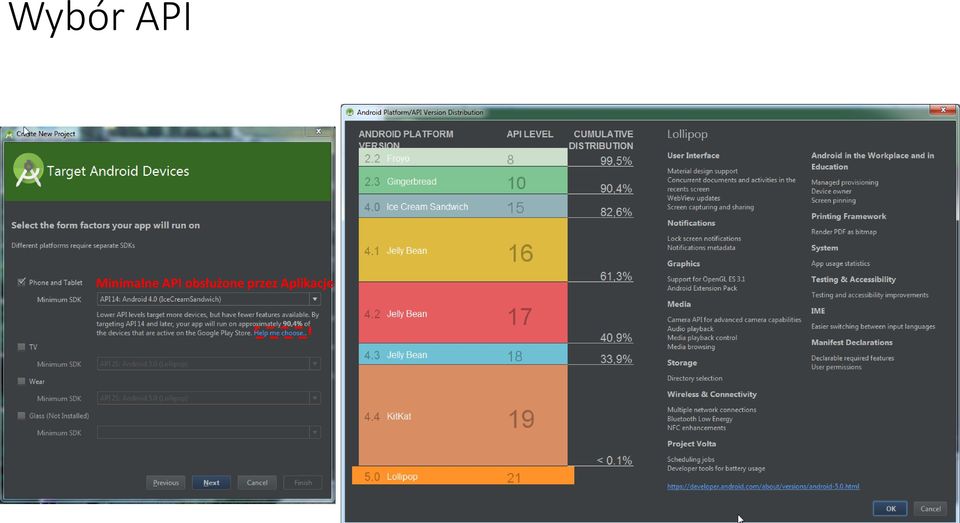
Task: Click the Storage section heading
Action: pyautogui.click(x=682, y=363)
